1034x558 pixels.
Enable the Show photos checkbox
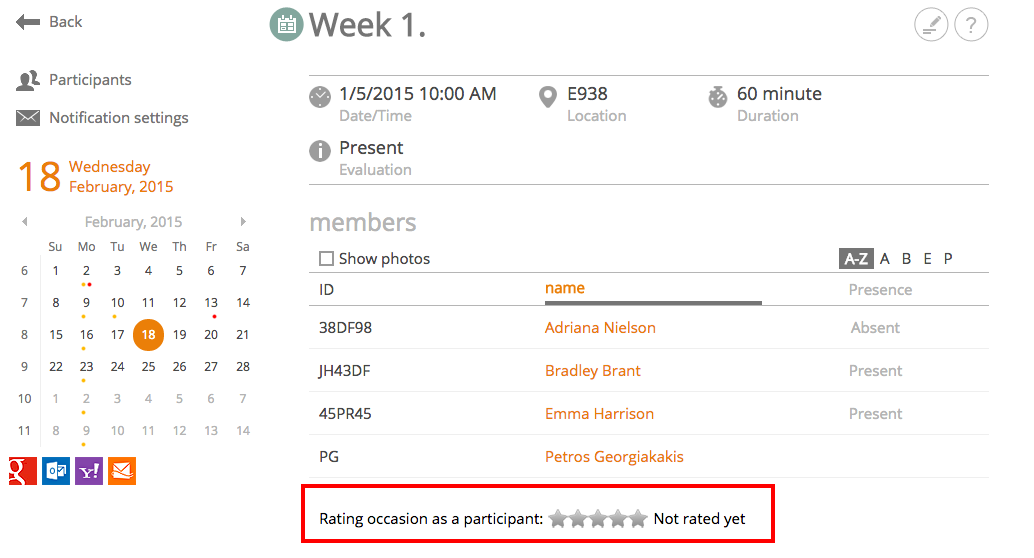(x=326, y=259)
